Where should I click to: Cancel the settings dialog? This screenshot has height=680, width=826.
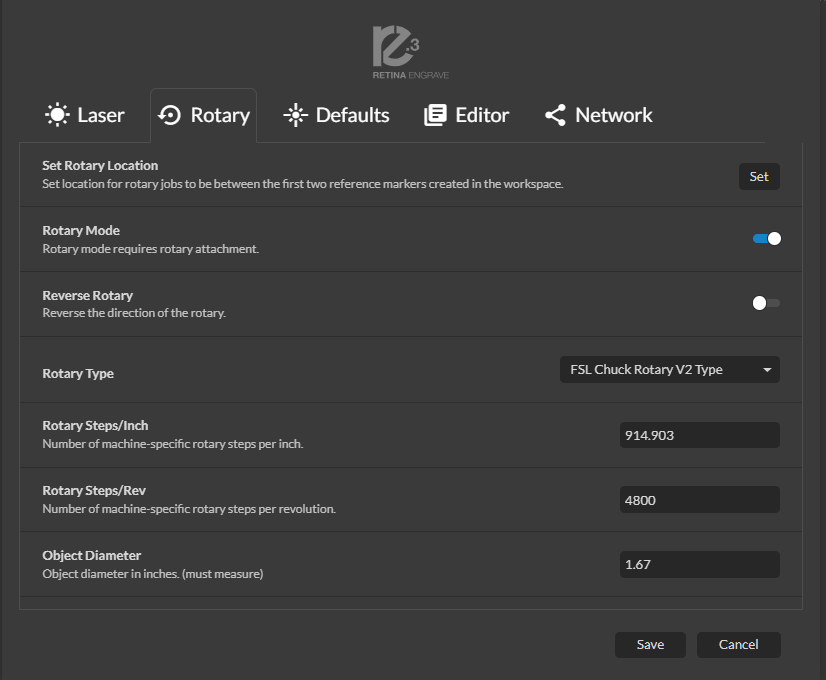738,645
